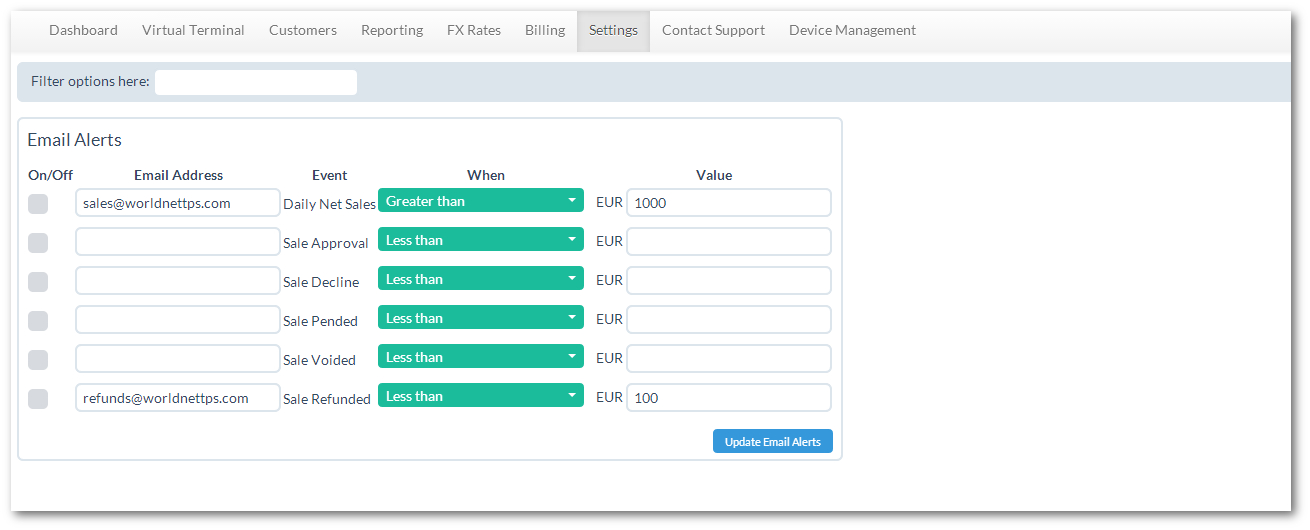
Task: Go to the FX Rates tab
Action: tap(474, 31)
